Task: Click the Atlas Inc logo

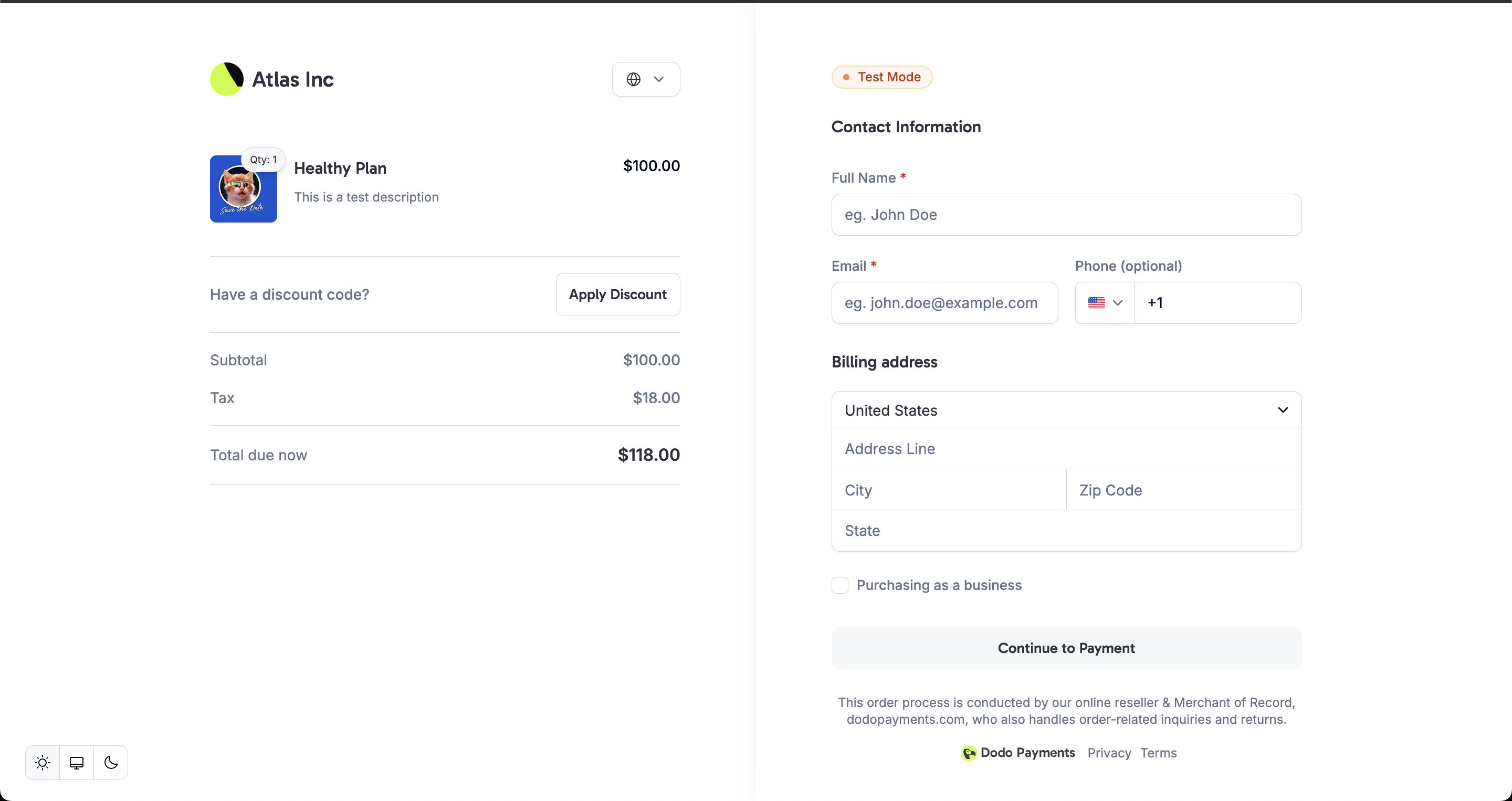Action: (x=227, y=79)
